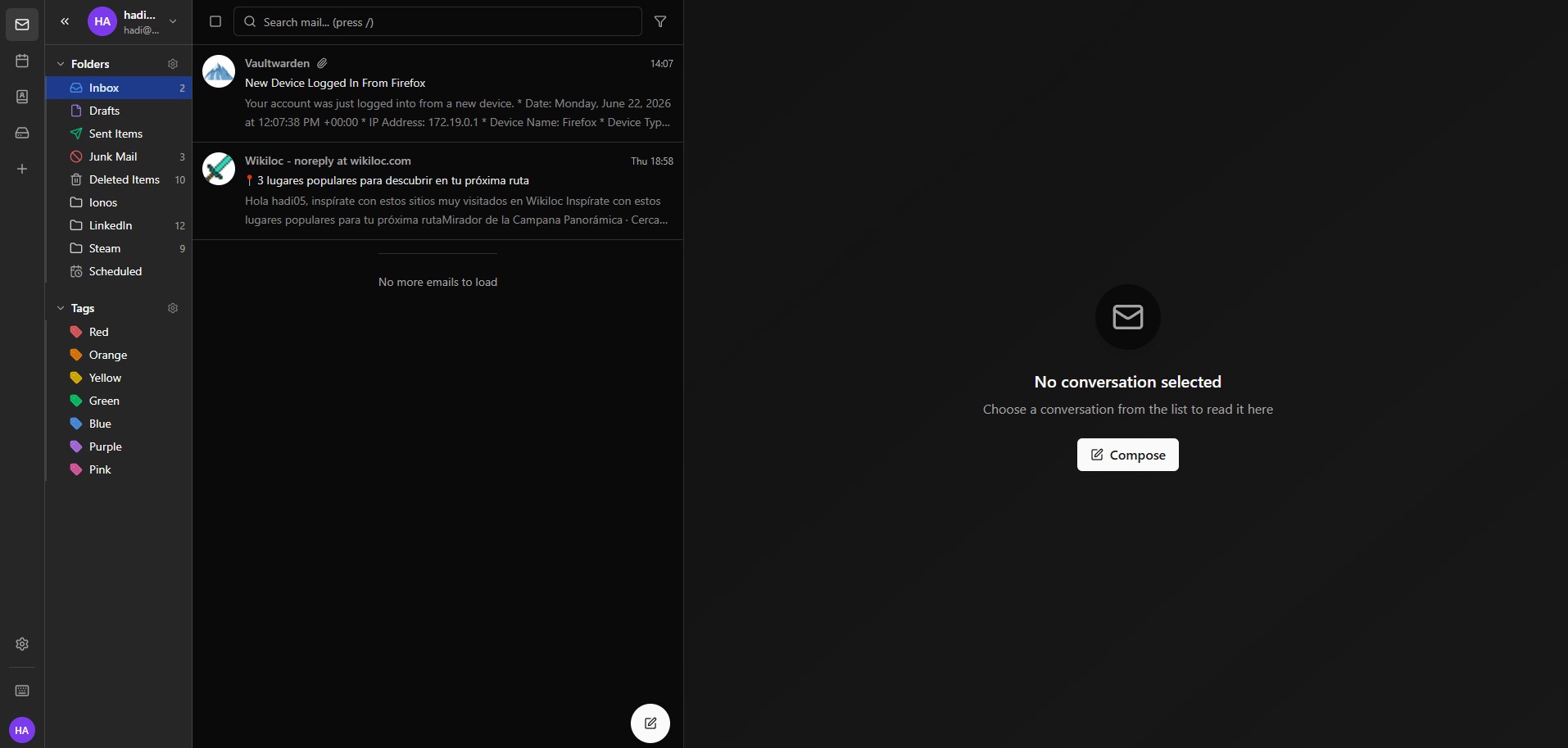
Task: Open the Contacts view icon
Action: click(22, 97)
